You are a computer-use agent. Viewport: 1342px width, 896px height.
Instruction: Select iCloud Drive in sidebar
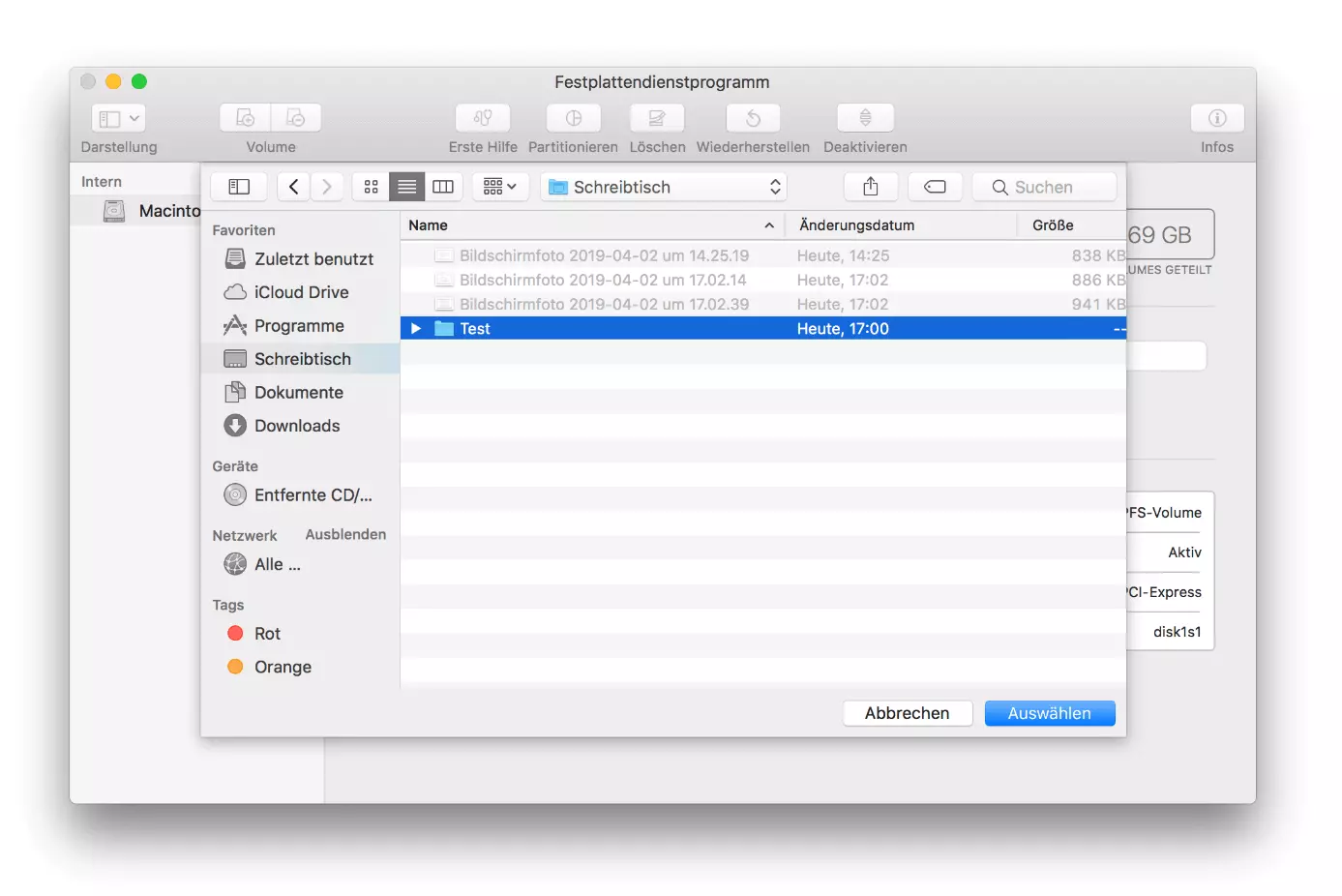[x=301, y=292]
